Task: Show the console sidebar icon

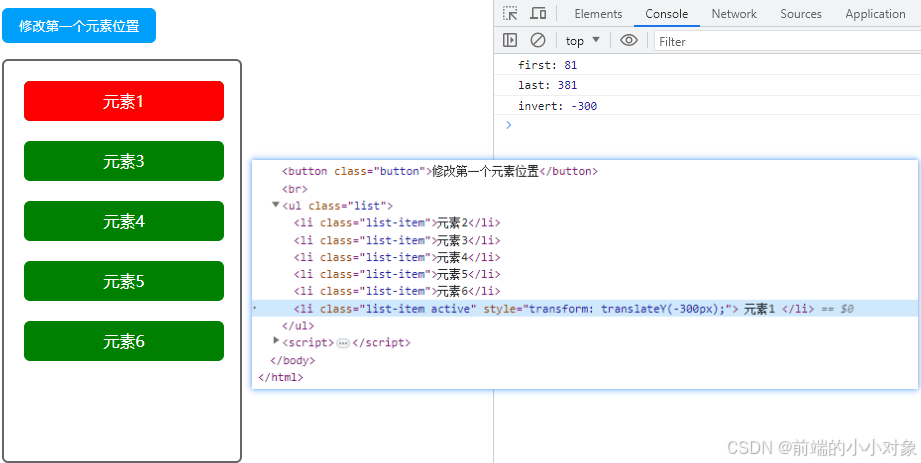Action: 510,40
